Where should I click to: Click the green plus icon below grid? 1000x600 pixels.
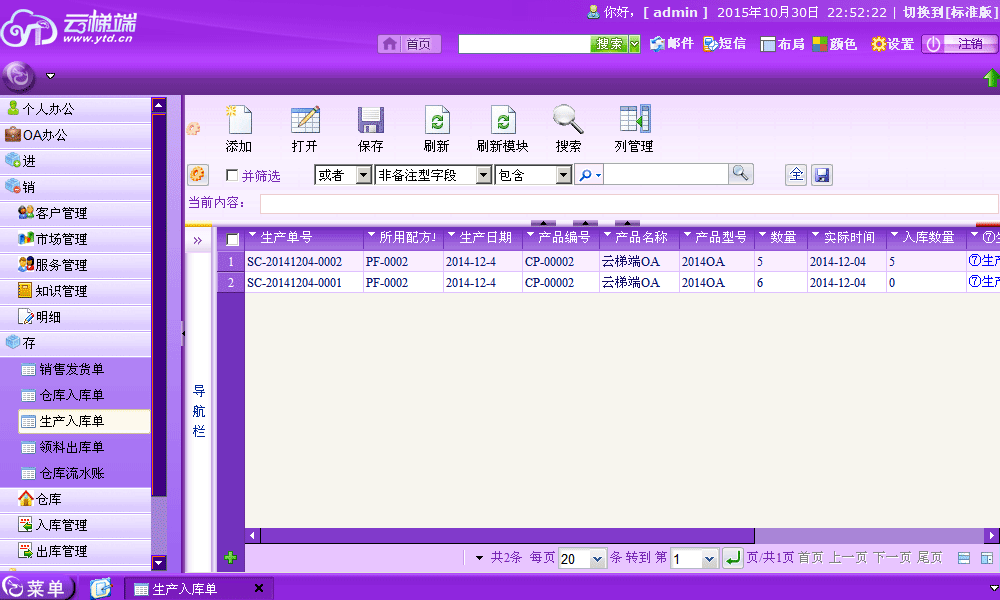click(x=230, y=558)
